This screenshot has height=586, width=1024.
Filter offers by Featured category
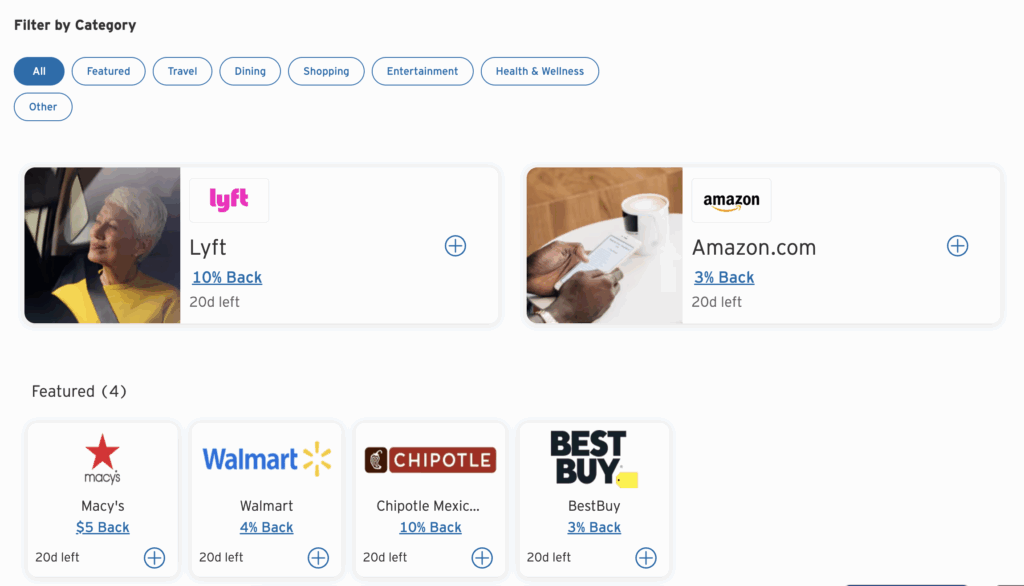click(x=108, y=71)
